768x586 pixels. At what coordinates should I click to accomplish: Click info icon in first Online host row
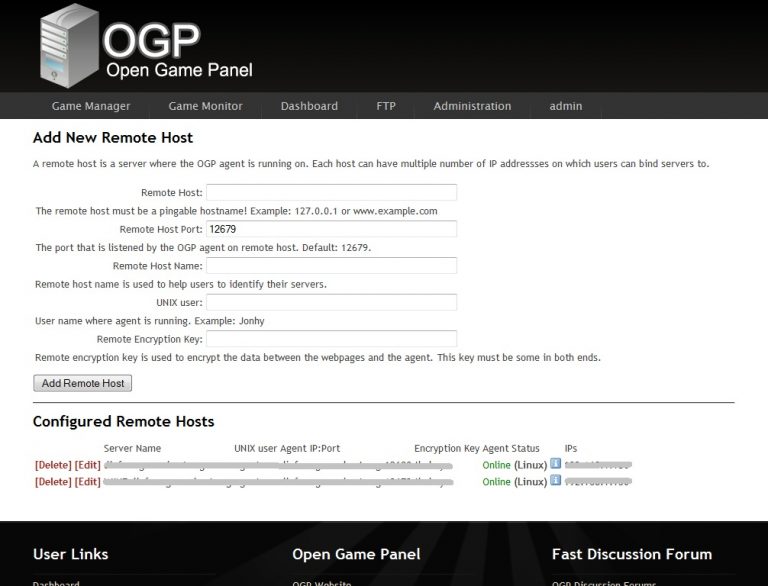click(x=555, y=463)
